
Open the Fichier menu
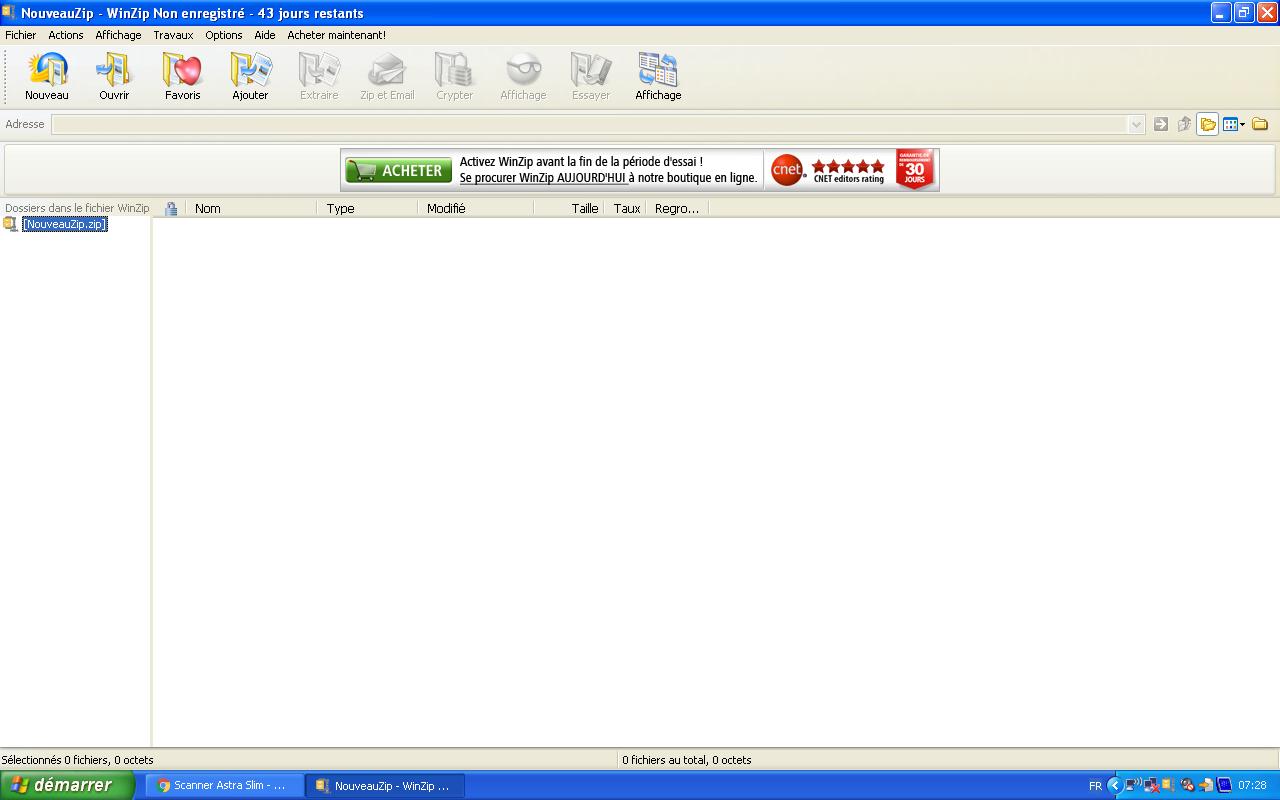20,35
